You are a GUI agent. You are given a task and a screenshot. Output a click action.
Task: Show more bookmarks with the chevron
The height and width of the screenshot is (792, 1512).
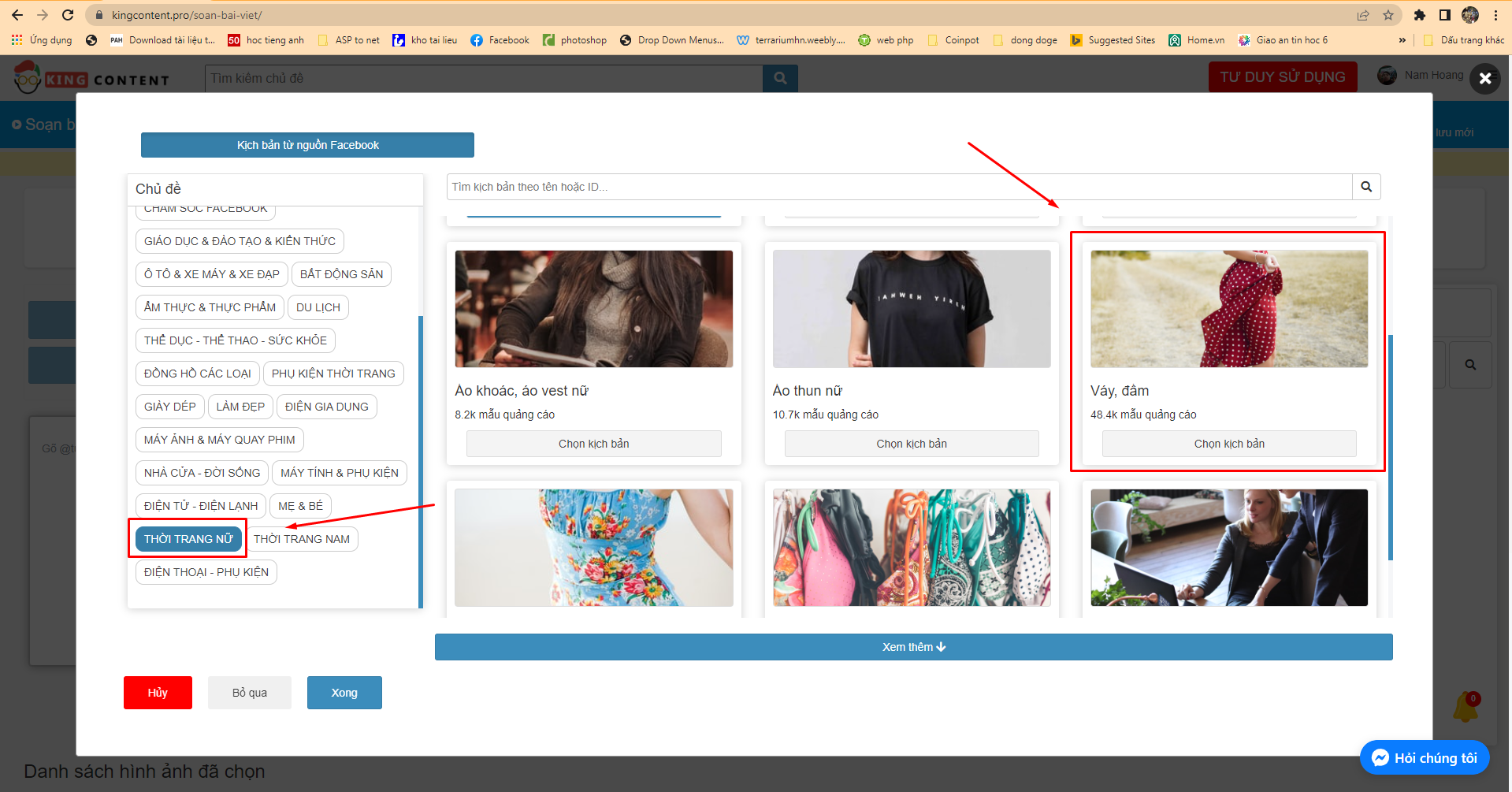pyautogui.click(x=1402, y=40)
